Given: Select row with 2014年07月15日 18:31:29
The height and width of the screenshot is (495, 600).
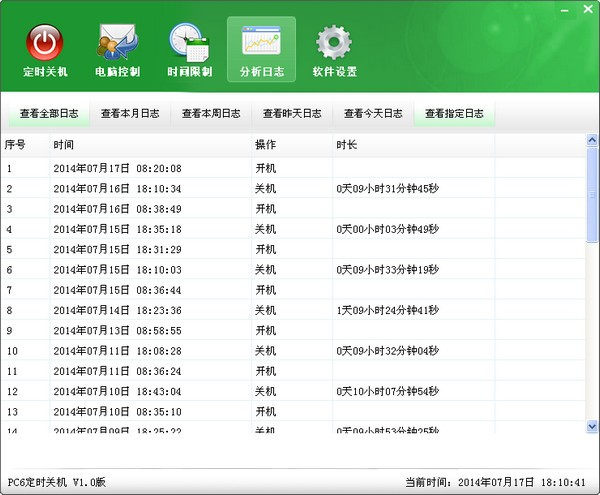Looking at the screenshot, I should coord(293,249).
